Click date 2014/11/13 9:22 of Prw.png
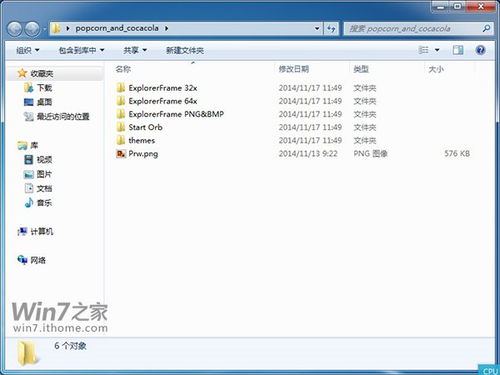The height and width of the screenshot is (375, 500). (x=308, y=154)
